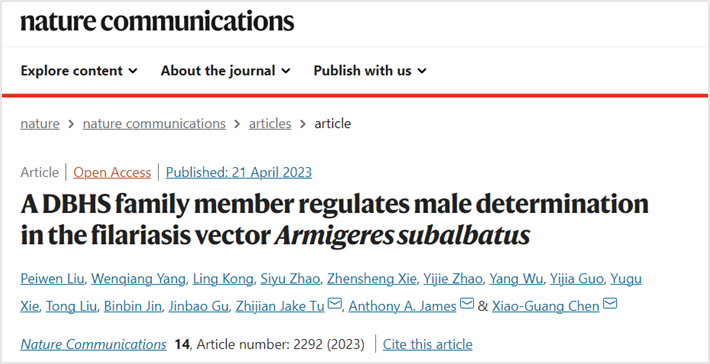The height and width of the screenshot is (364, 710).
Task: Expand the Publish with us menu
Action: tap(370, 71)
